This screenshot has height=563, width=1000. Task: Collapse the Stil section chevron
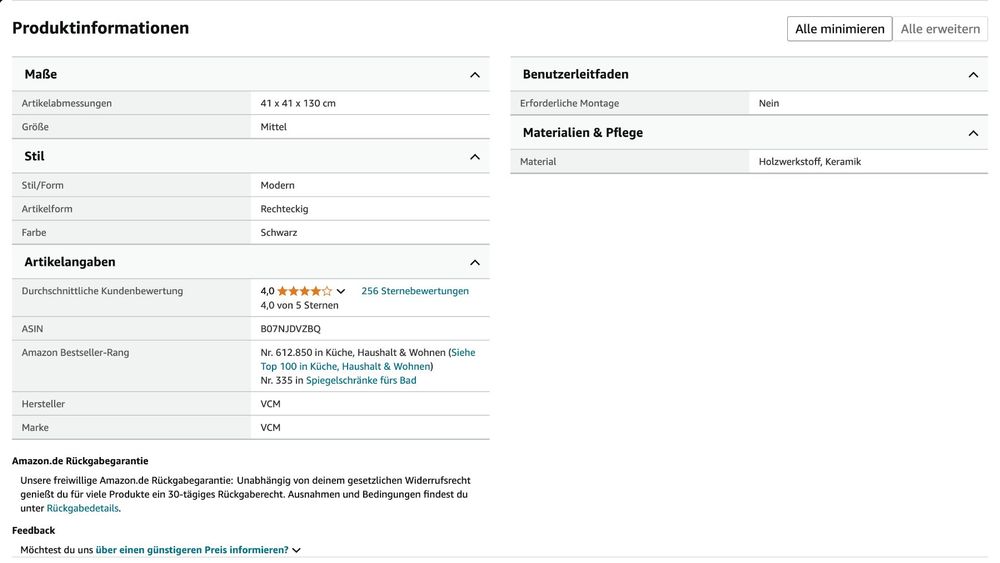pyautogui.click(x=474, y=157)
